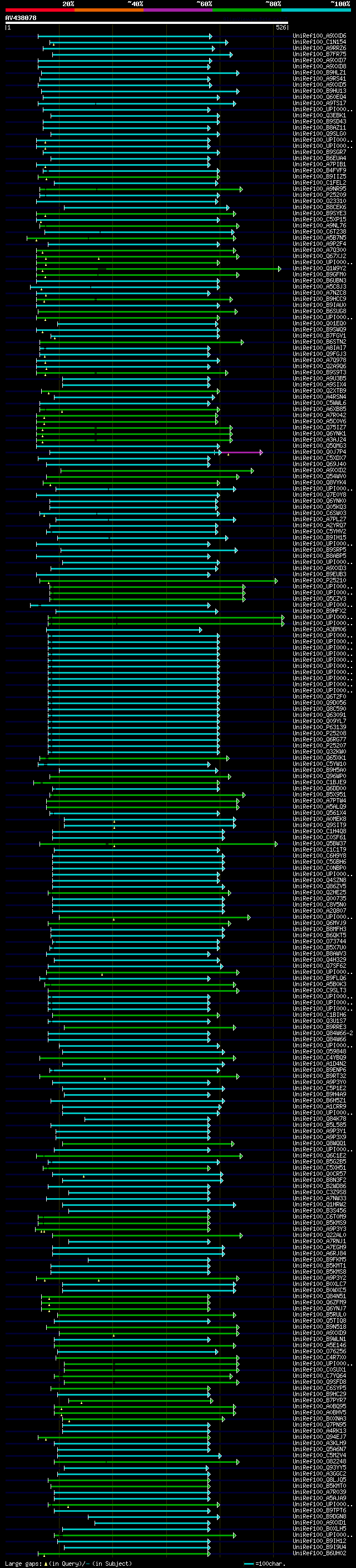Click the red ~20% legend color segment
This screenshot has height=1568, width=356.
pos(39,10)
